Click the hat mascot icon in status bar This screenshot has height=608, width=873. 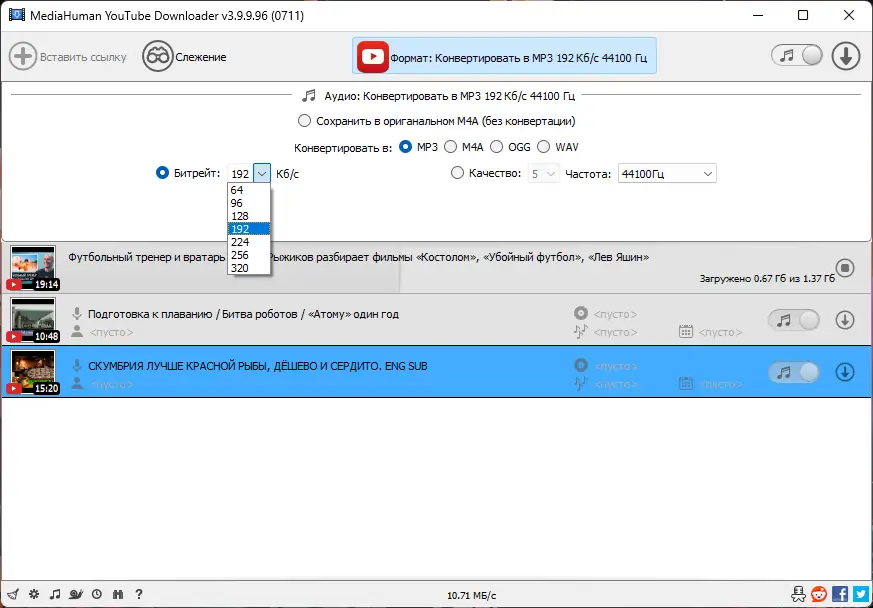799,594
